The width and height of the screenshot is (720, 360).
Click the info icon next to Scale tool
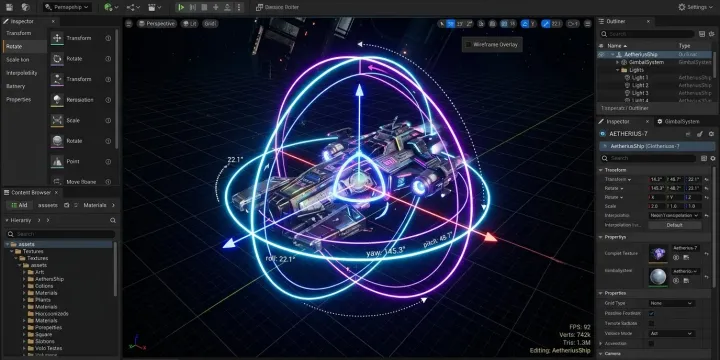[x=108, y=120]
